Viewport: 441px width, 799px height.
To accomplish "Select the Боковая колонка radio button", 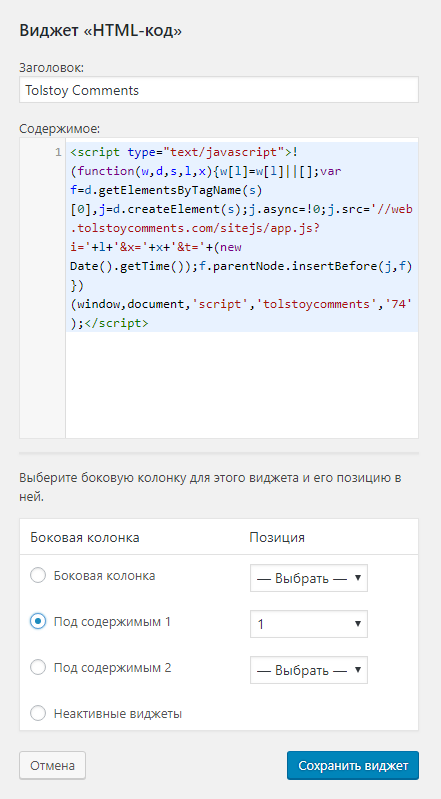I will tap(38, 576).
